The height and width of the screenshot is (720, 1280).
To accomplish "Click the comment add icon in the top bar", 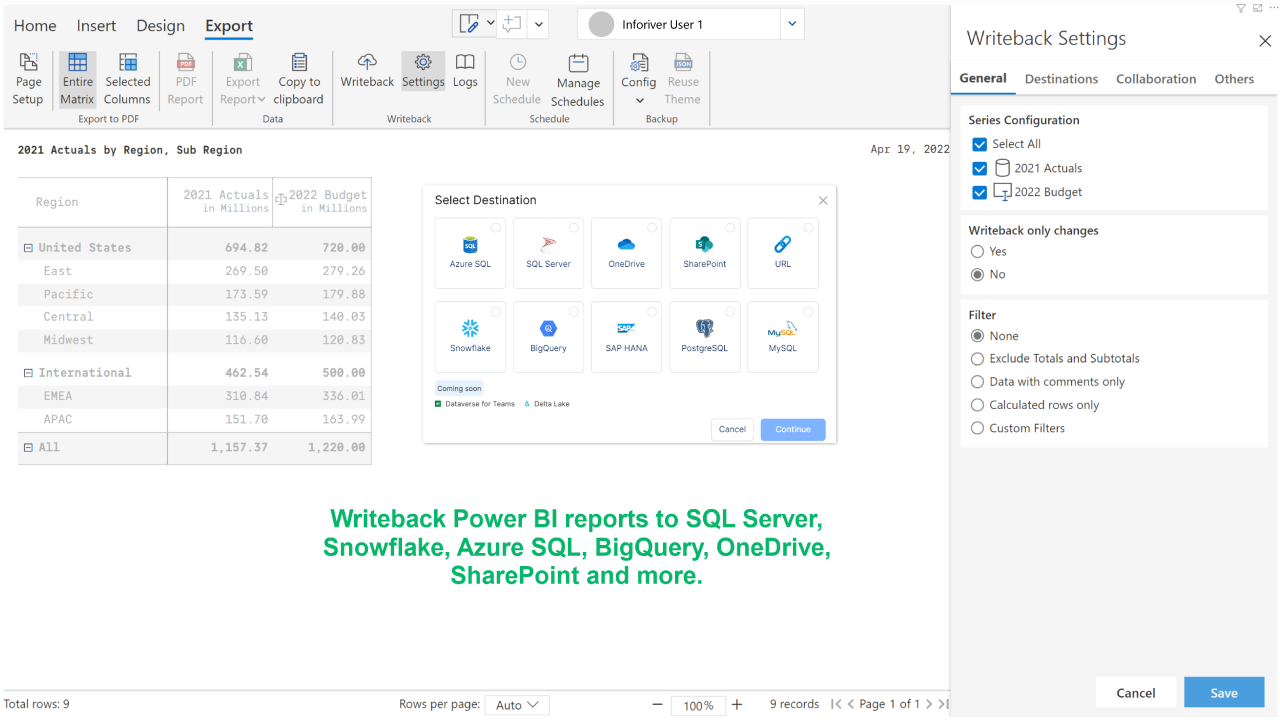I will point(513,24).
